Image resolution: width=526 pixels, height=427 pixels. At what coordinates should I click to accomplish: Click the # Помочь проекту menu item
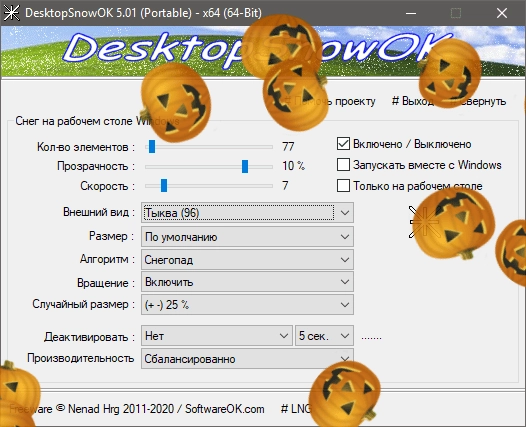330,101
